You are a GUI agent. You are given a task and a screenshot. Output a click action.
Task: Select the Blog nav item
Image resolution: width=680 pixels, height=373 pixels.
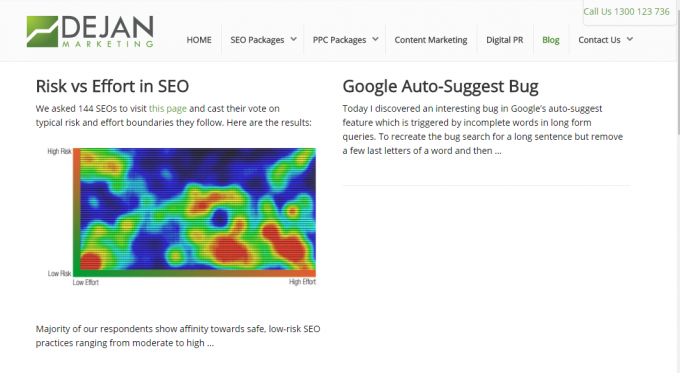(551, 40)
